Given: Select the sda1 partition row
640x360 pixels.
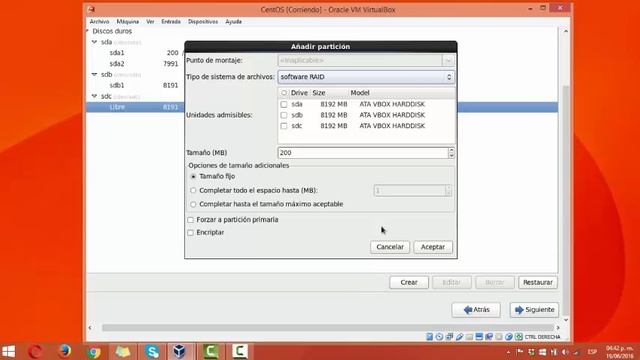Looking at the screenshot, I should tap(135, 53).
